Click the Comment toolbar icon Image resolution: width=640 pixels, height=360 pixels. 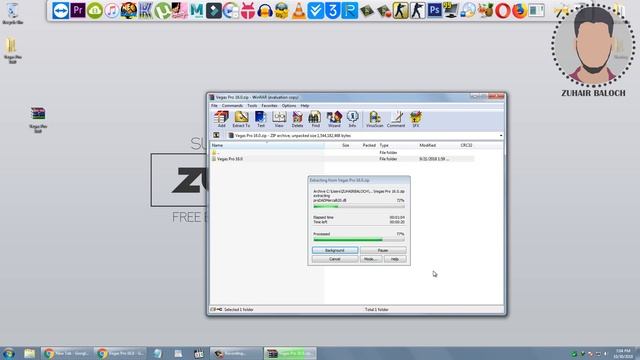396,119
